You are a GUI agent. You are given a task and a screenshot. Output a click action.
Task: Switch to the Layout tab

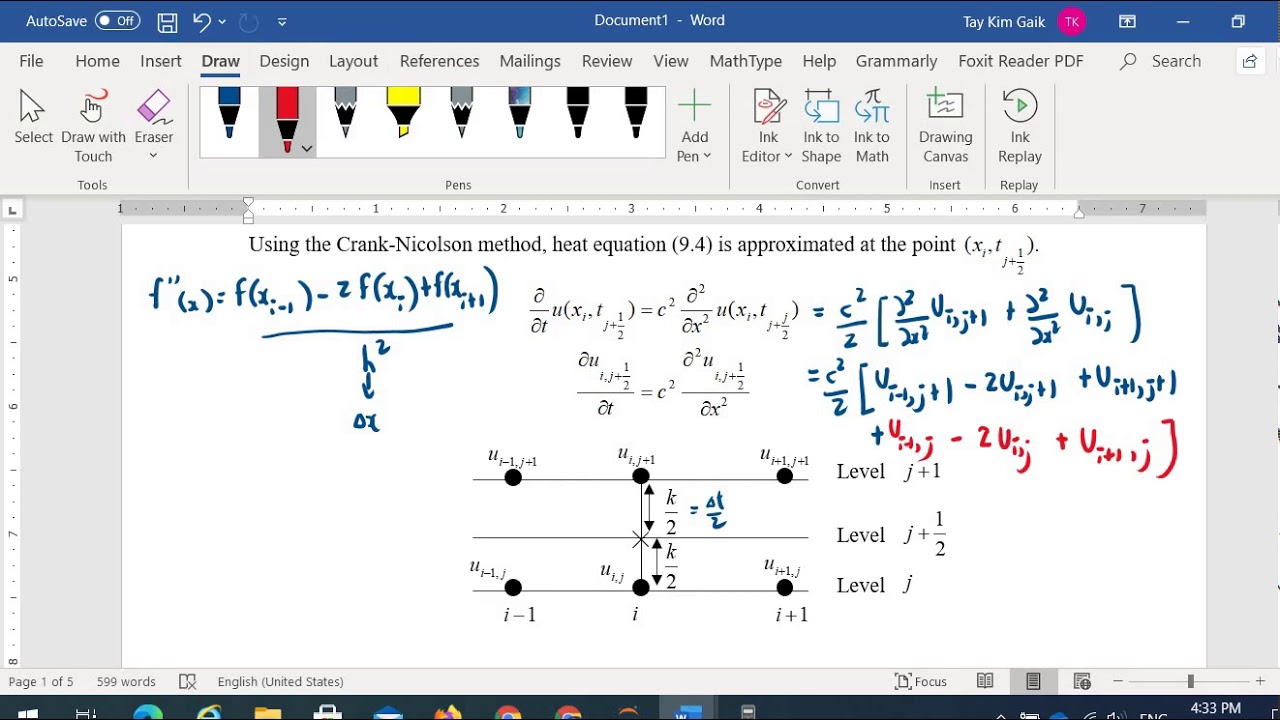(353, 61)
